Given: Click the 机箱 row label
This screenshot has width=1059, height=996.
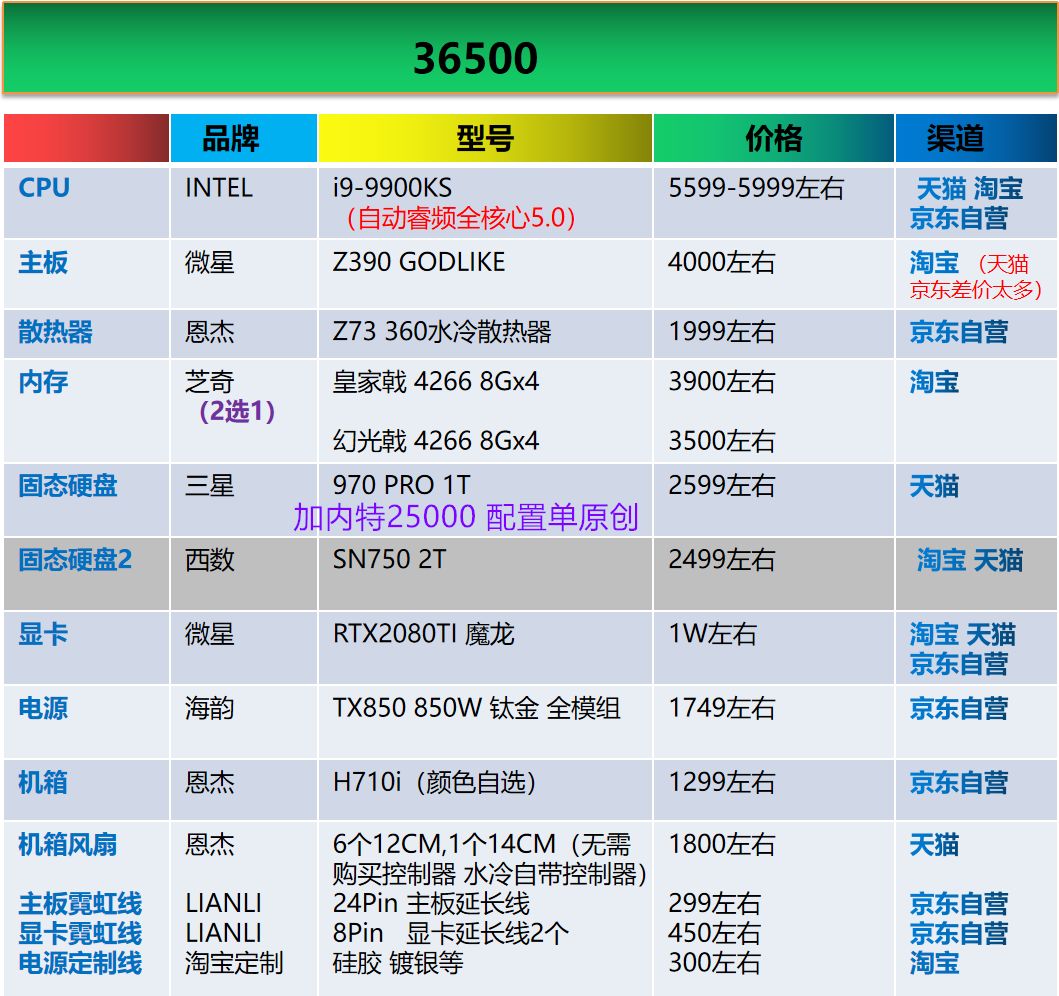Looking at the screenshot, I should (x=43, y=783).
